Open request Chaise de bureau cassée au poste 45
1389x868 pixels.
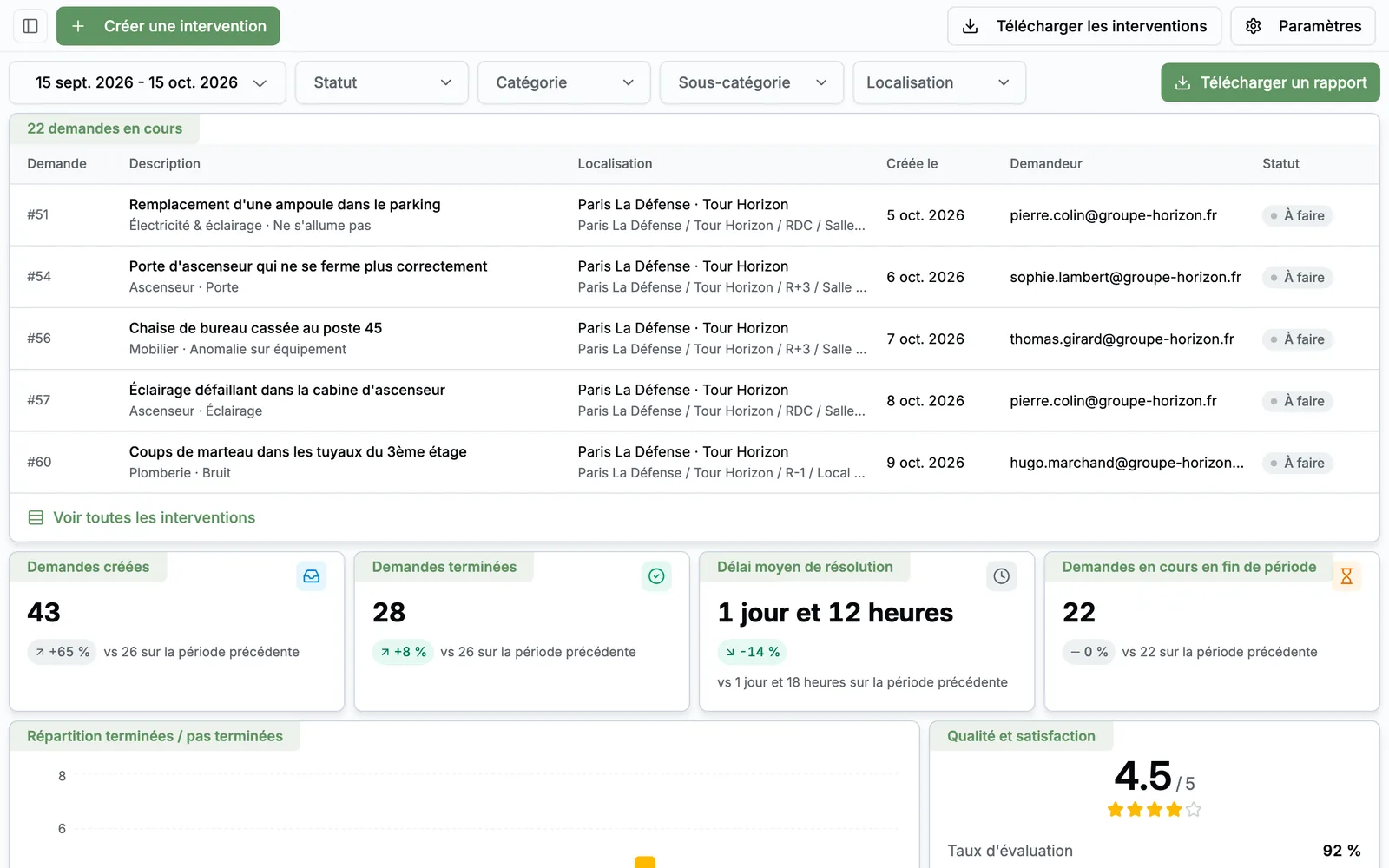[694, 339]
